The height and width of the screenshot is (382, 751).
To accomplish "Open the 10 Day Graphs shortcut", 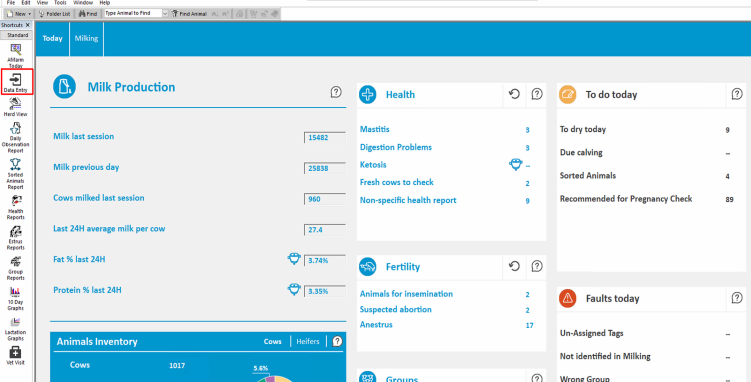I will coord(16,299).
